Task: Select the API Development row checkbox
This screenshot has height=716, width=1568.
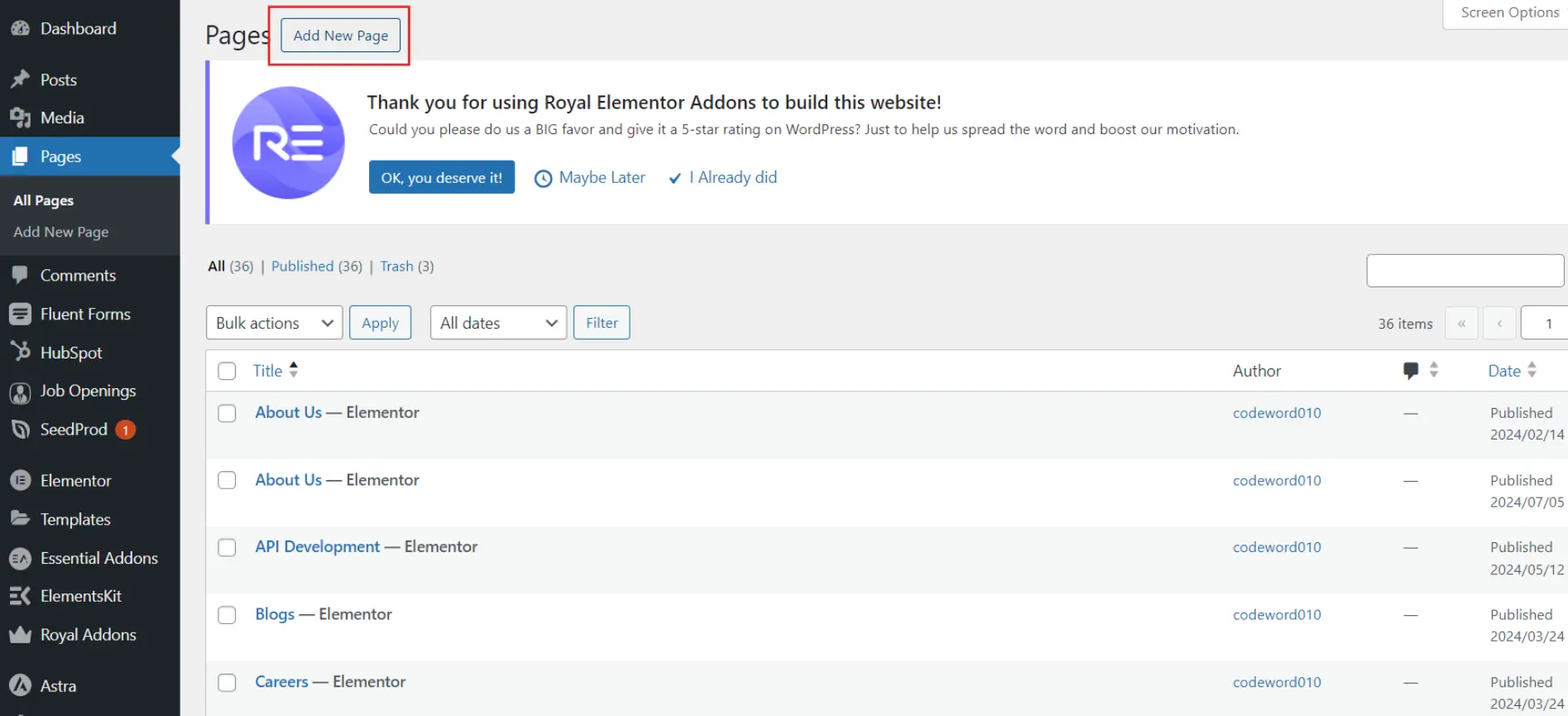Action: [x=227, y=547]
